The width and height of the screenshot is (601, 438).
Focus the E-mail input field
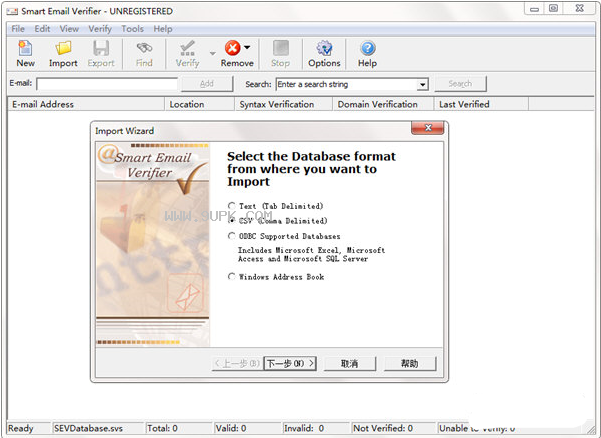click(x=107, y=84)
